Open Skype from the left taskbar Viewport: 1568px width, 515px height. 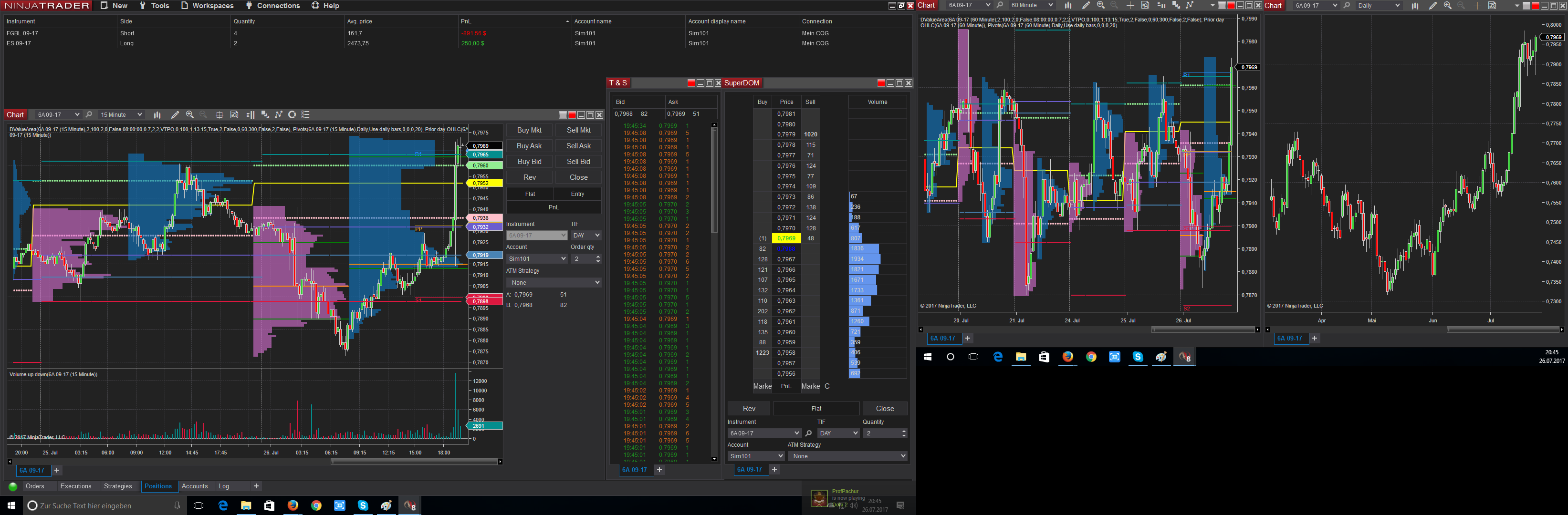pos(363,505)
